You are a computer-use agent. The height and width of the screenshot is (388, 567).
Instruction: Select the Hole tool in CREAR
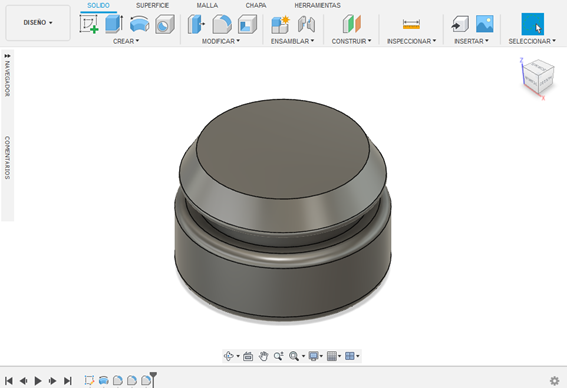pyautogui.click(x=165, y=24)
